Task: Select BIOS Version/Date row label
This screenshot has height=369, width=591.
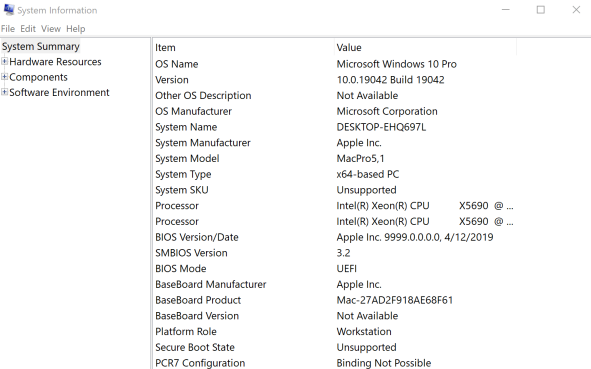Action: tap(197, 237)
